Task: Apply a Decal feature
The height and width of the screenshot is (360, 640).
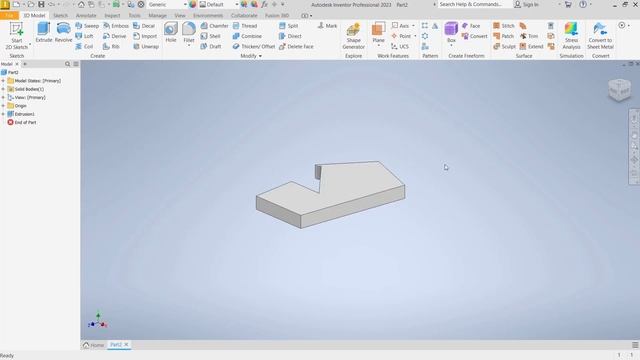Action: coord(144,26)
